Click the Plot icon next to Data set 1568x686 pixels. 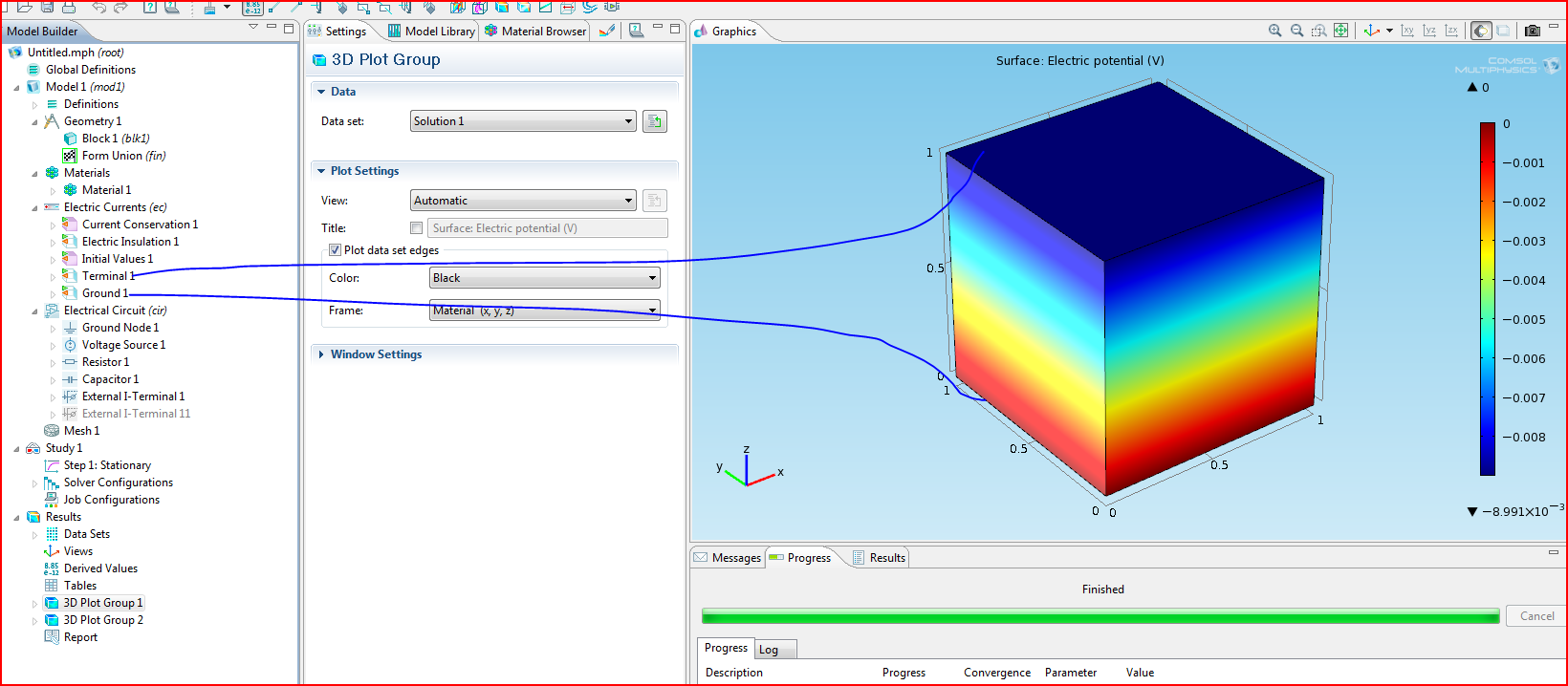[655, 121]
